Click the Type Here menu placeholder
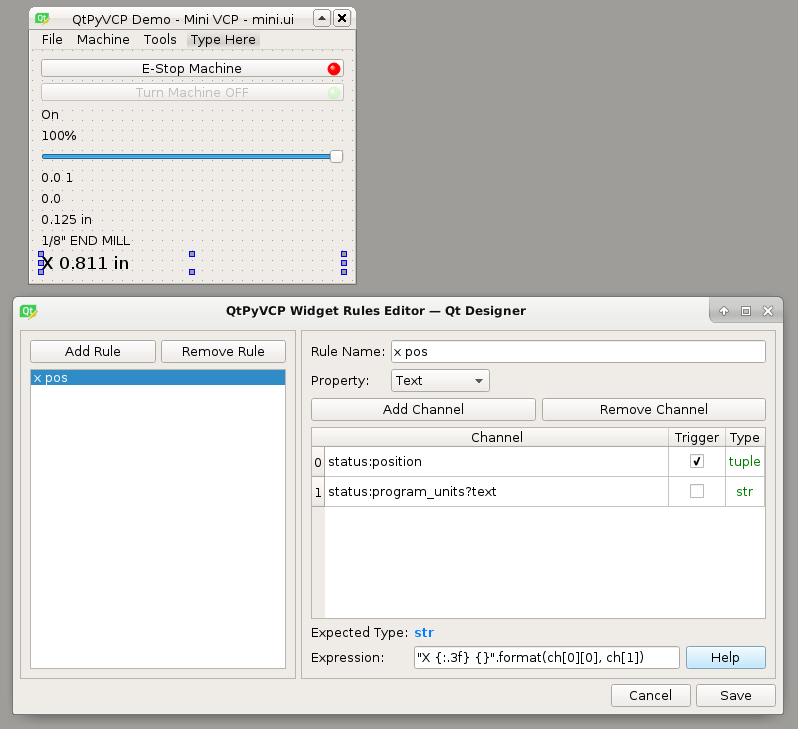The image size is (798, 729). point(223,40)
